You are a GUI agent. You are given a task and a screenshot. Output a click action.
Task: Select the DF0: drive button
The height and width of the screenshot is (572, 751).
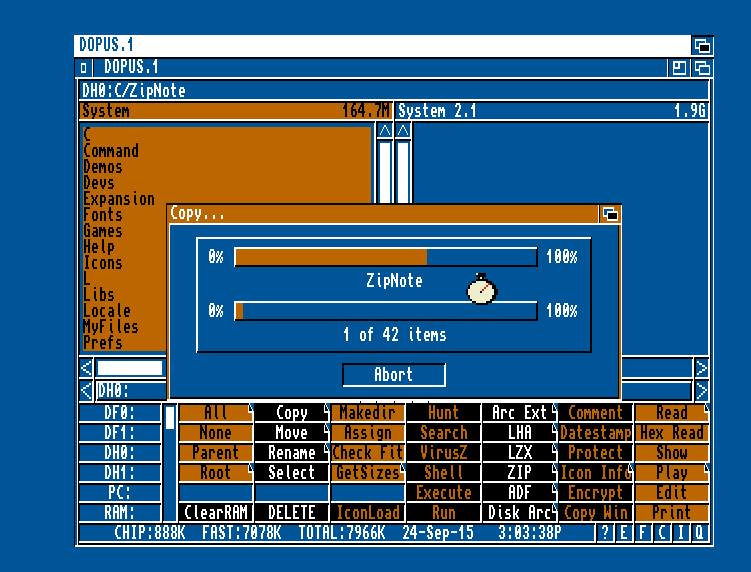click(x=120, y=412)
